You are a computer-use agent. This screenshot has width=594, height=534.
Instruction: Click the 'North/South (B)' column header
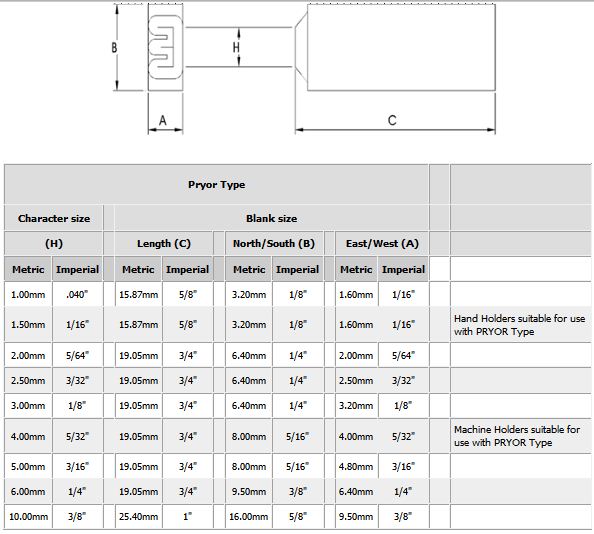(274, 244)
